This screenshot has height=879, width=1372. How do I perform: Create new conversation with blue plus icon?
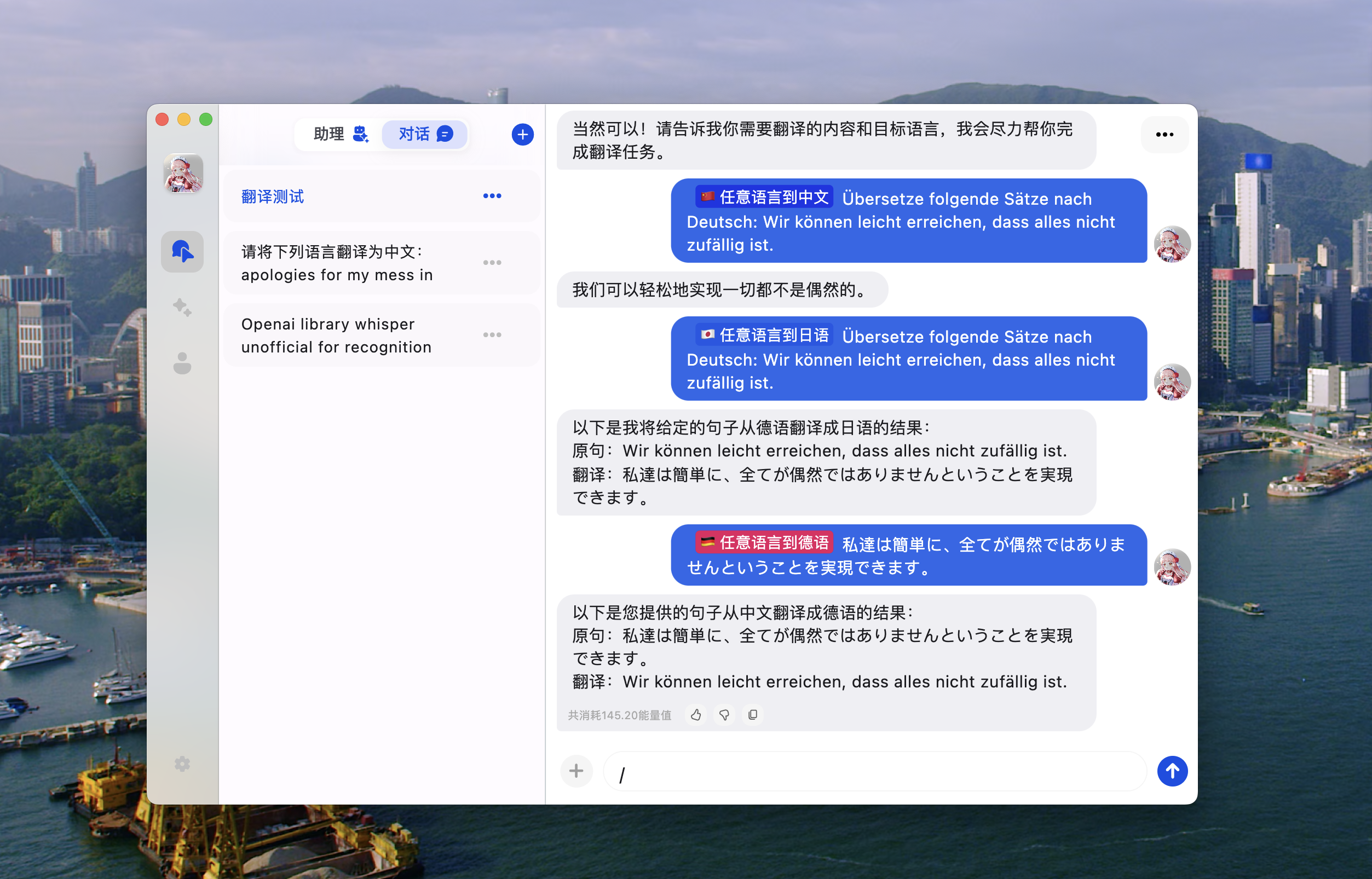tap(522, 135)
